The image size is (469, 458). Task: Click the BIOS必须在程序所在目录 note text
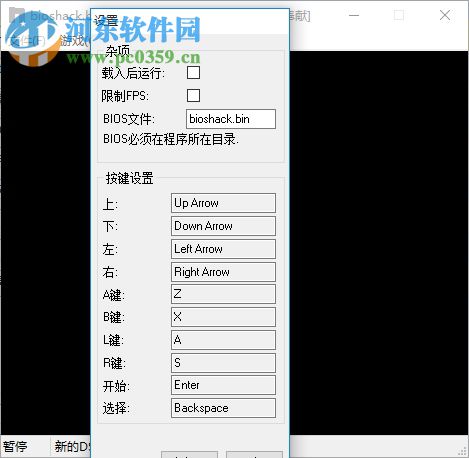coord(171,139)
